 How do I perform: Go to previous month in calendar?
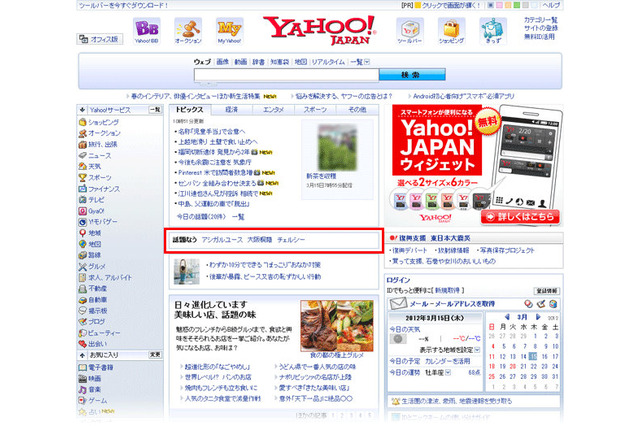pos(507,317)
